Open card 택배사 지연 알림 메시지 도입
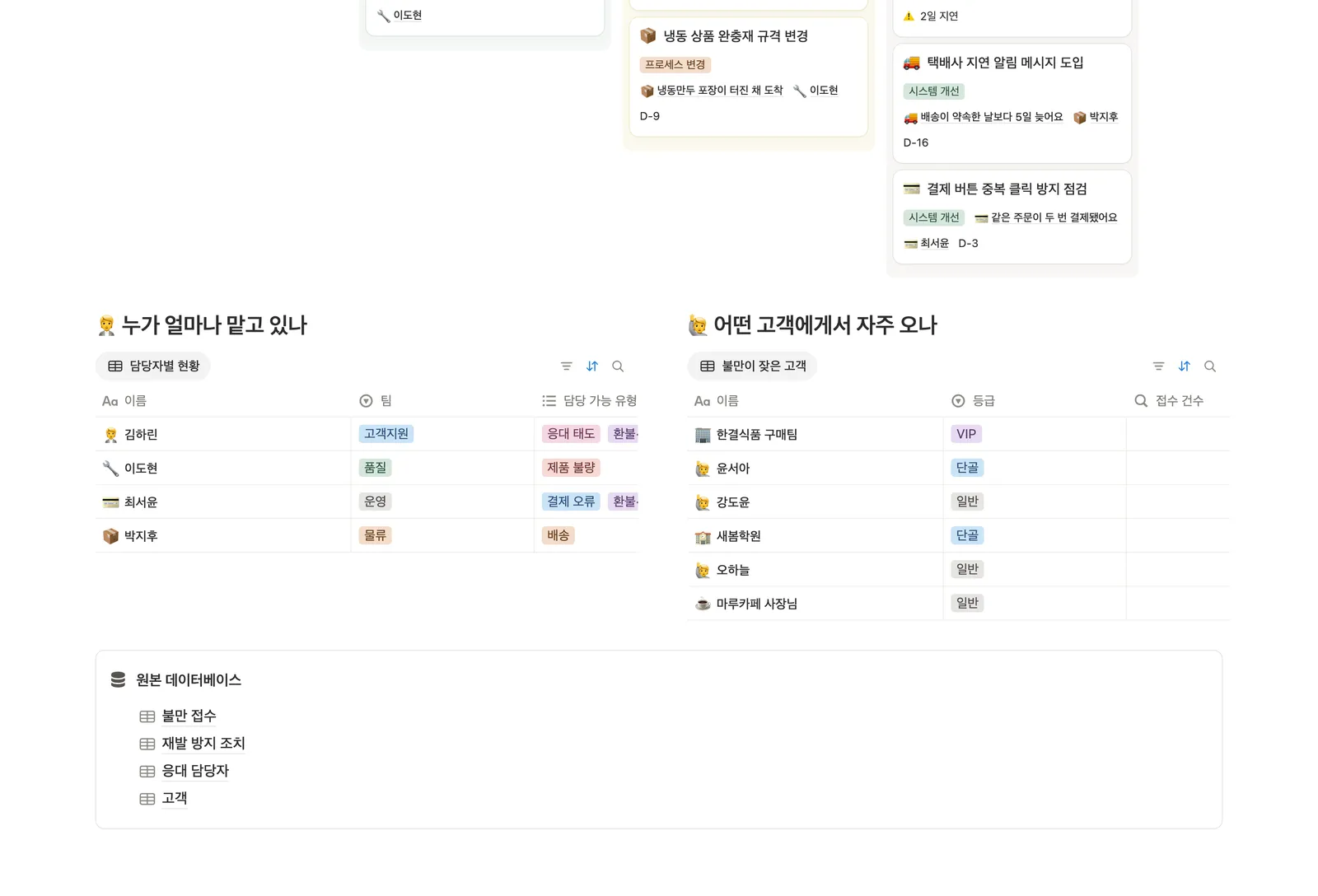This screenshot has height=896, width=1318. 1012,104
